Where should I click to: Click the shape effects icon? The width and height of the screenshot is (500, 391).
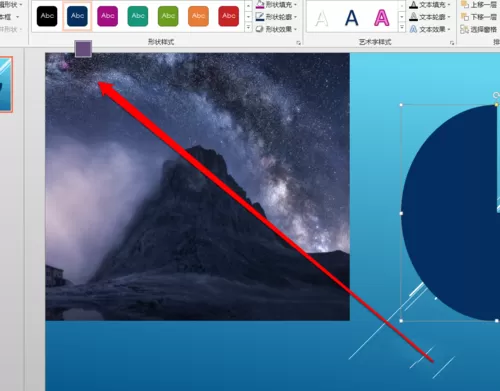(x=260, y=29)
